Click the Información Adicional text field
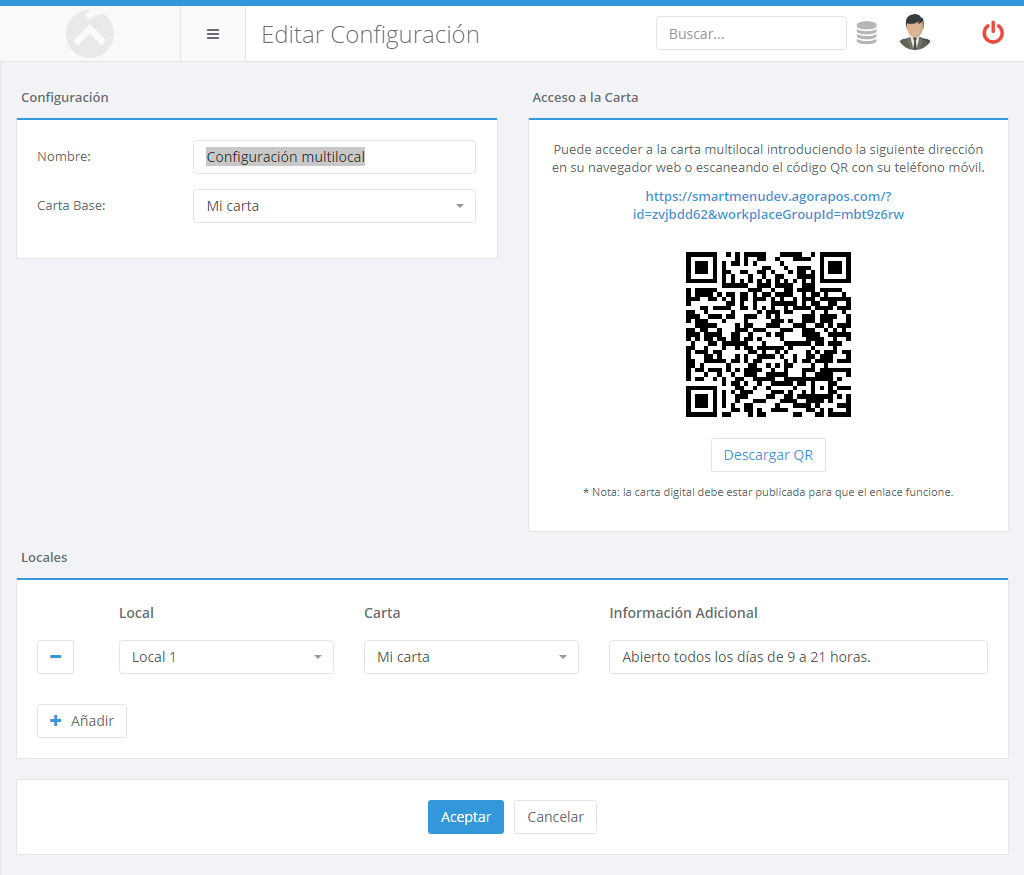 (x=798, y=657)
